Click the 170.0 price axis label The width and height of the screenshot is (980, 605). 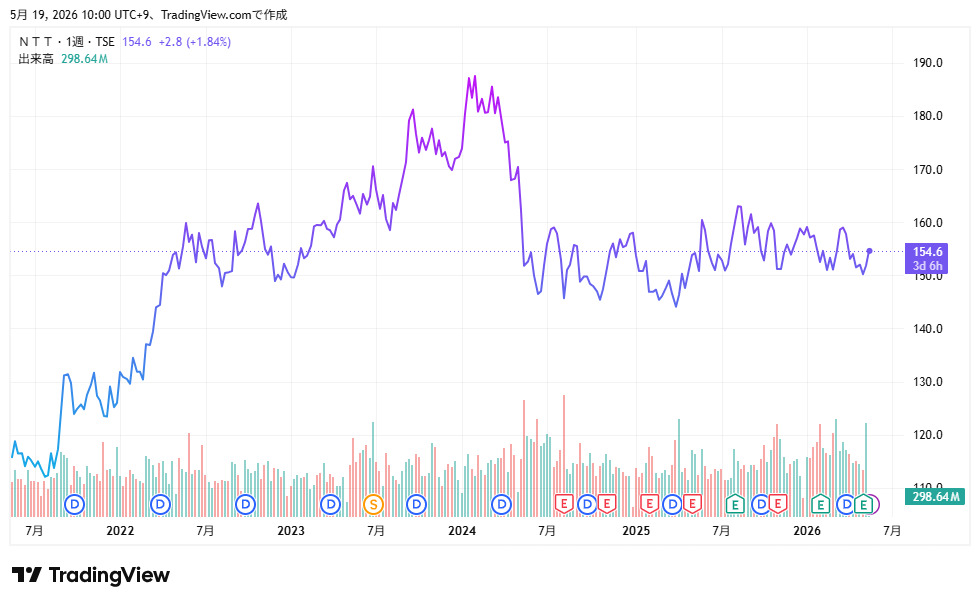point(928,169)
